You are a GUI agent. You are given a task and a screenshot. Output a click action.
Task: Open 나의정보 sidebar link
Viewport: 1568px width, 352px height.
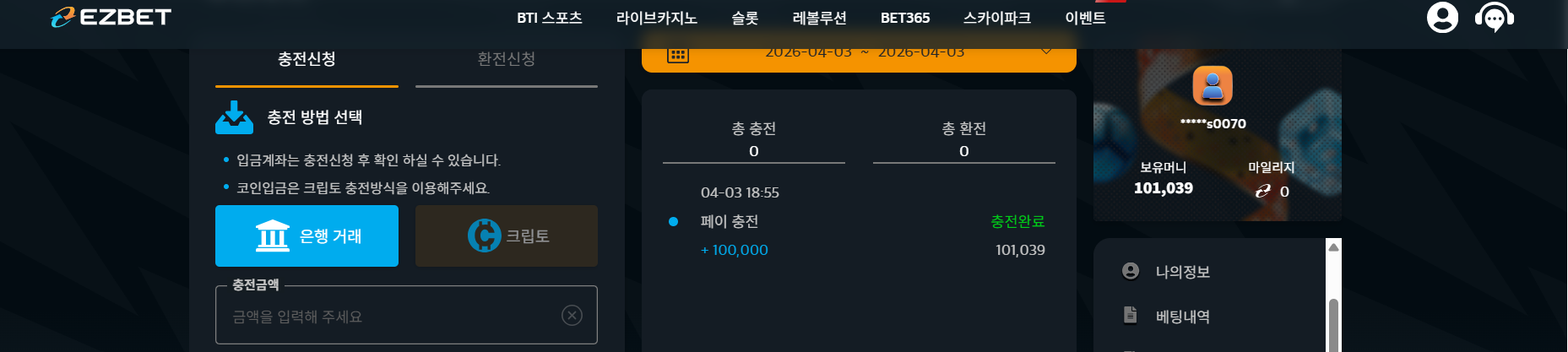(1182, 272)
